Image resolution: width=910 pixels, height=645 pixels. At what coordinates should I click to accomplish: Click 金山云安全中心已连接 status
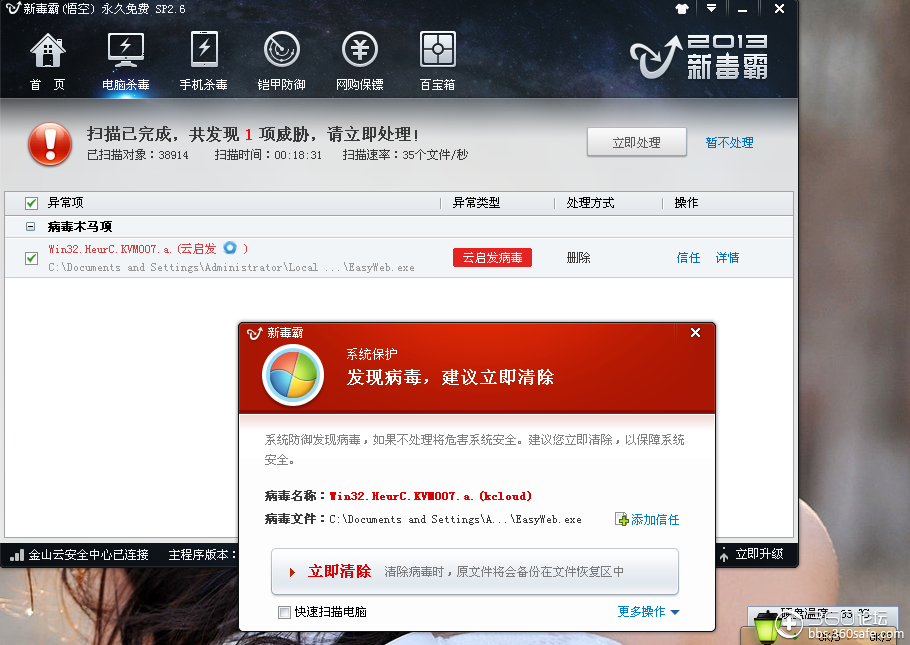click(88, 555)
